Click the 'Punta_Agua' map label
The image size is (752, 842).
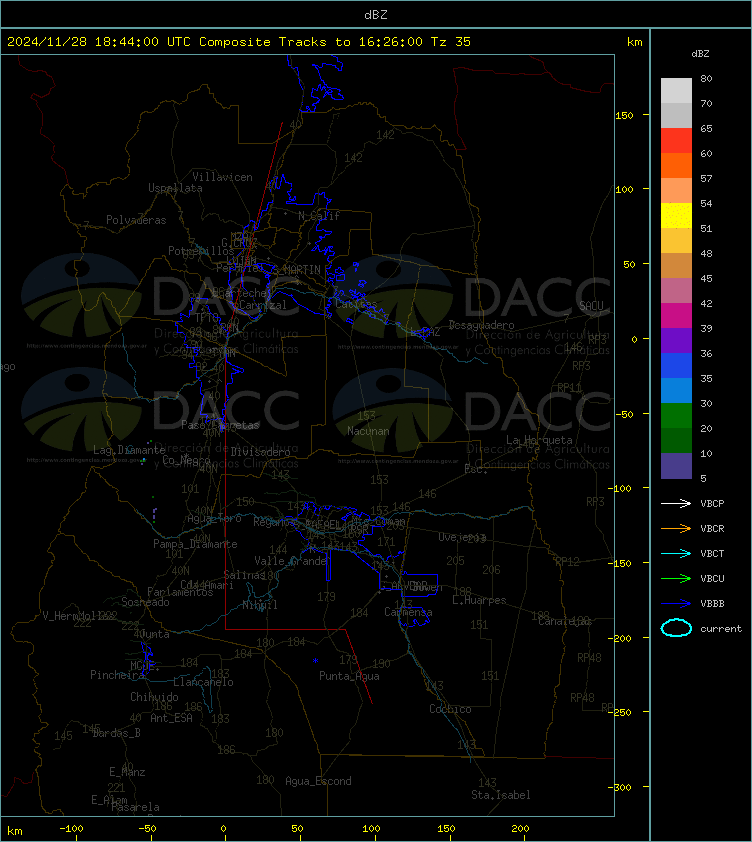[349, 676]
